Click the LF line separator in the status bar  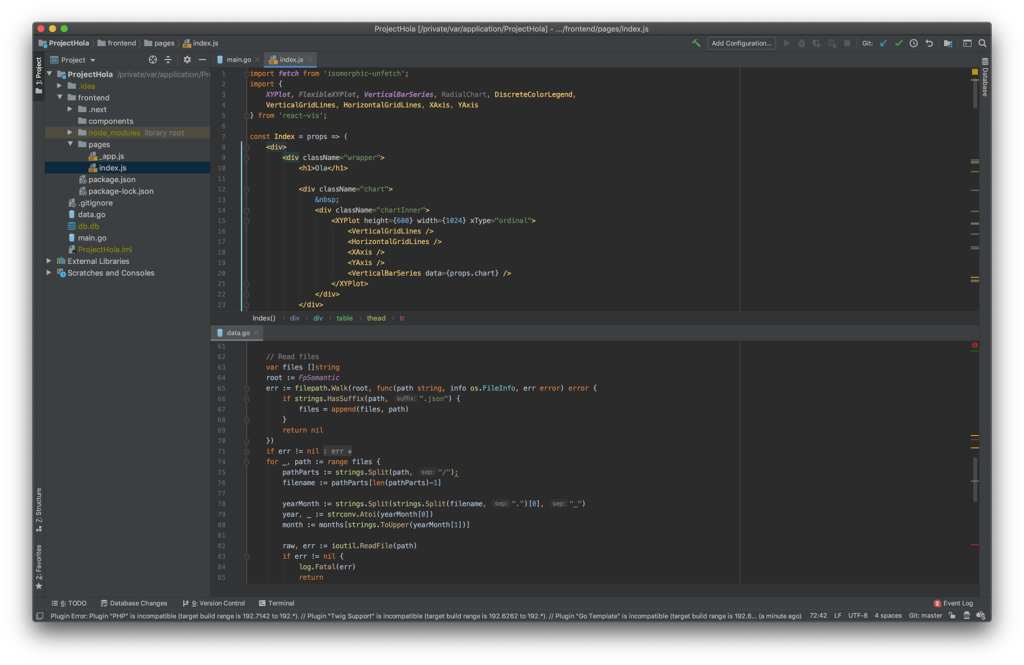[x=837, y=615]
